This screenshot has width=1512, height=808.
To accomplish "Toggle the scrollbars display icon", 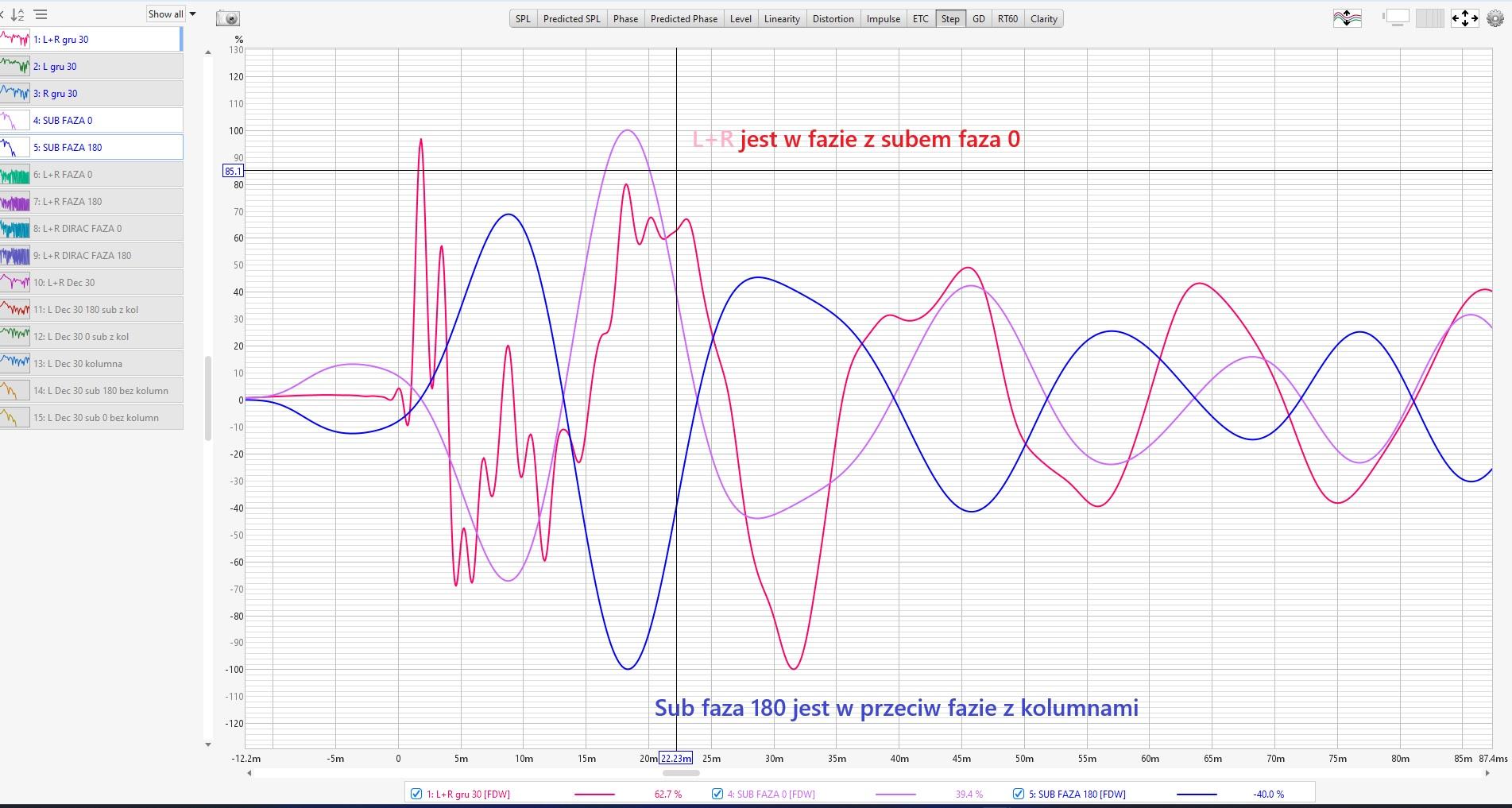I will pos(1396,18).
